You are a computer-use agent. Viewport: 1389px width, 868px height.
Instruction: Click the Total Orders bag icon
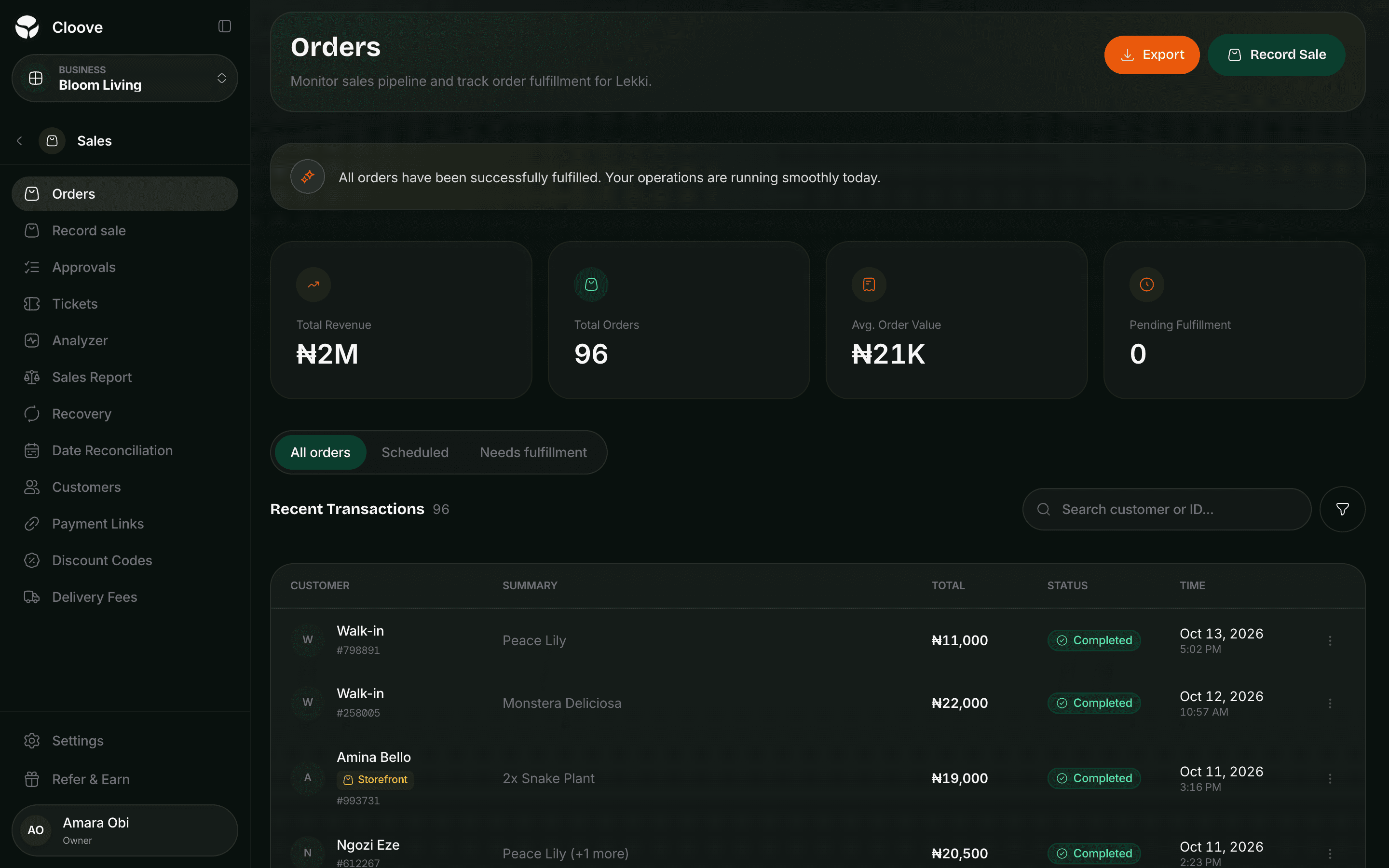(591, 285)
